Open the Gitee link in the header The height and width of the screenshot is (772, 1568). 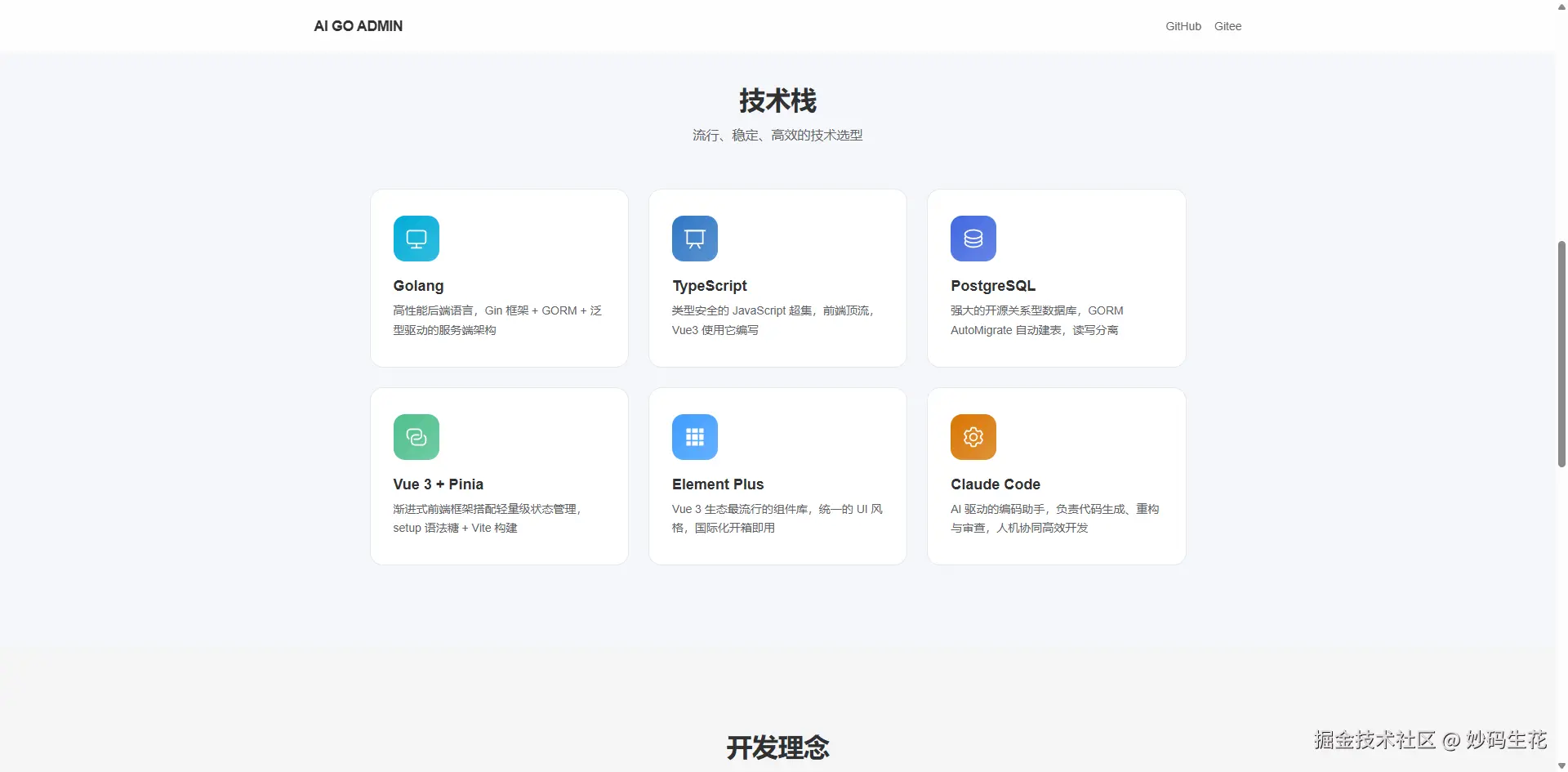[x=1227, y=26]
